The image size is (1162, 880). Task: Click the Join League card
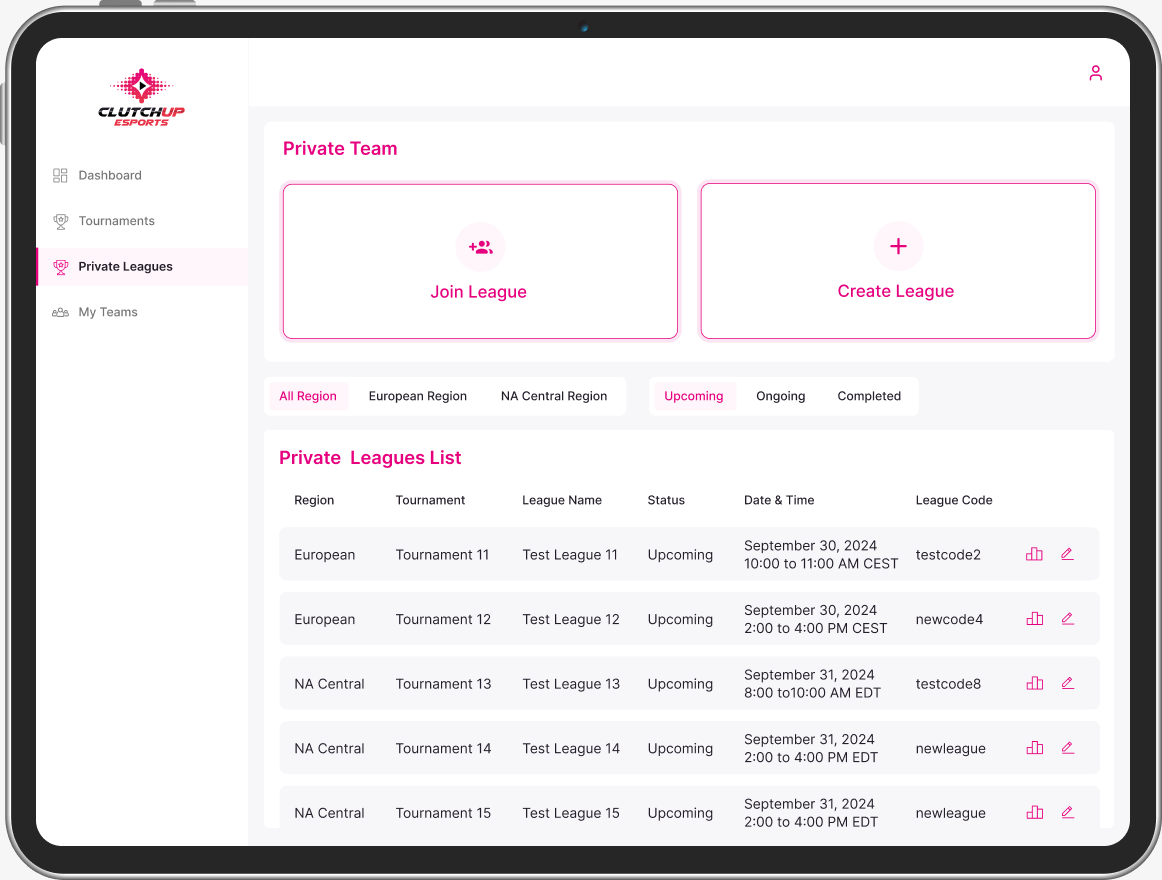(x=480, y=262)
